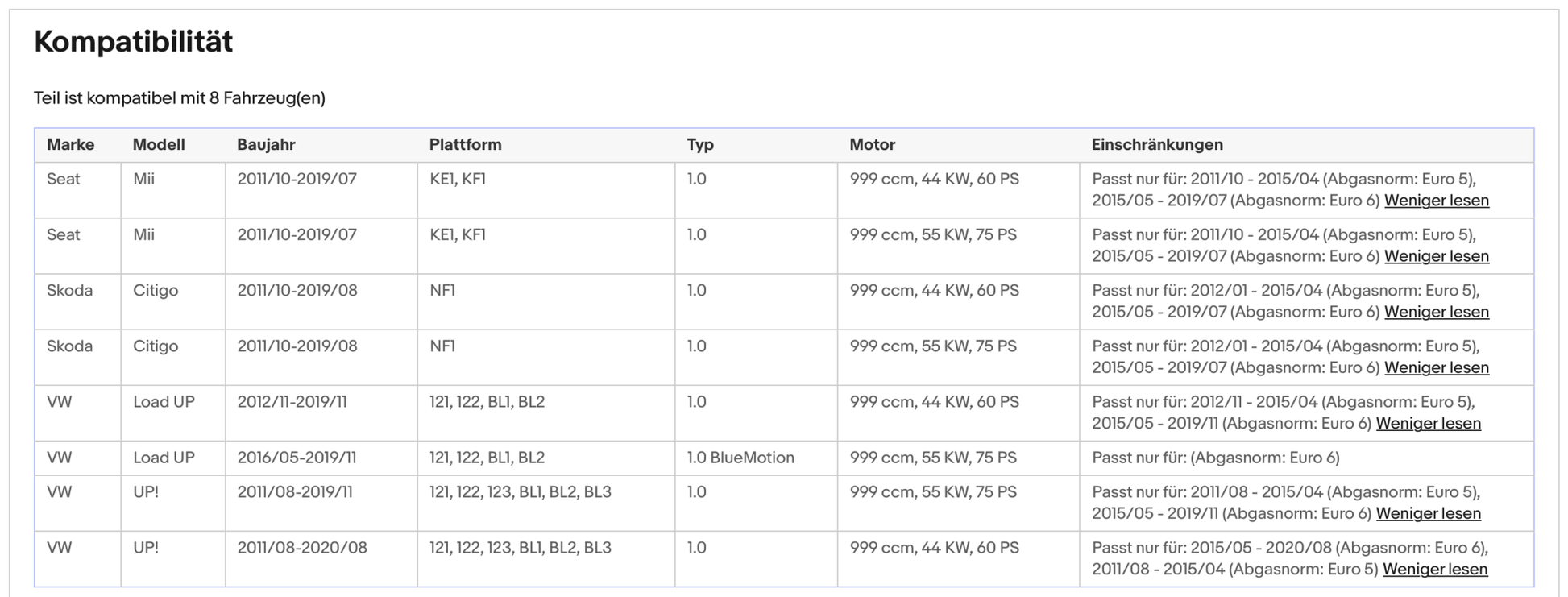This screenshot has height=597, width=1568.
Task: Collapse restrictions for VW UP! 2011/08-2020/08 row
Action: click(x=1434, y=569)
